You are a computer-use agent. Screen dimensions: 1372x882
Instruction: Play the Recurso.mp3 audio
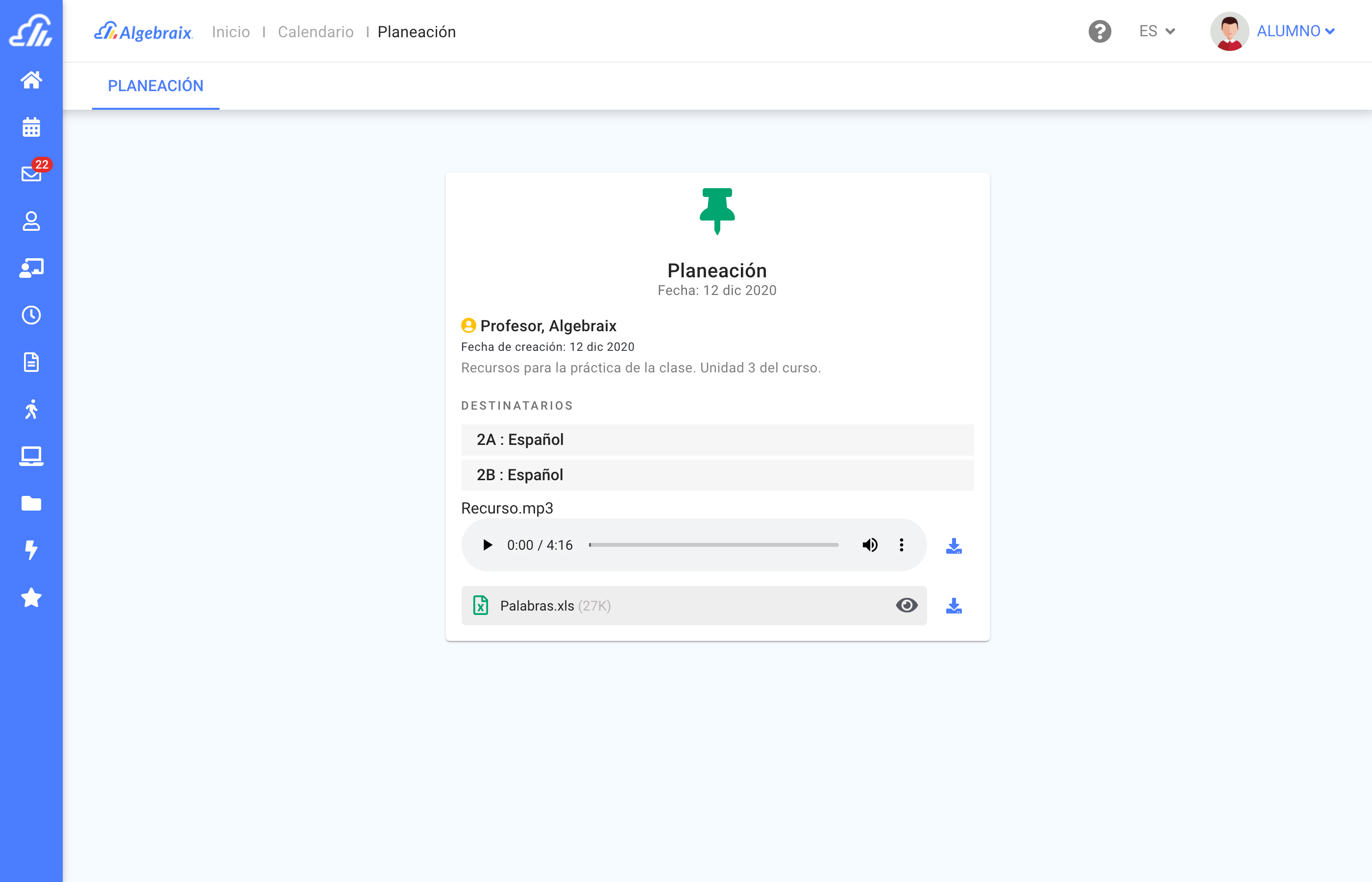[487, 545]
